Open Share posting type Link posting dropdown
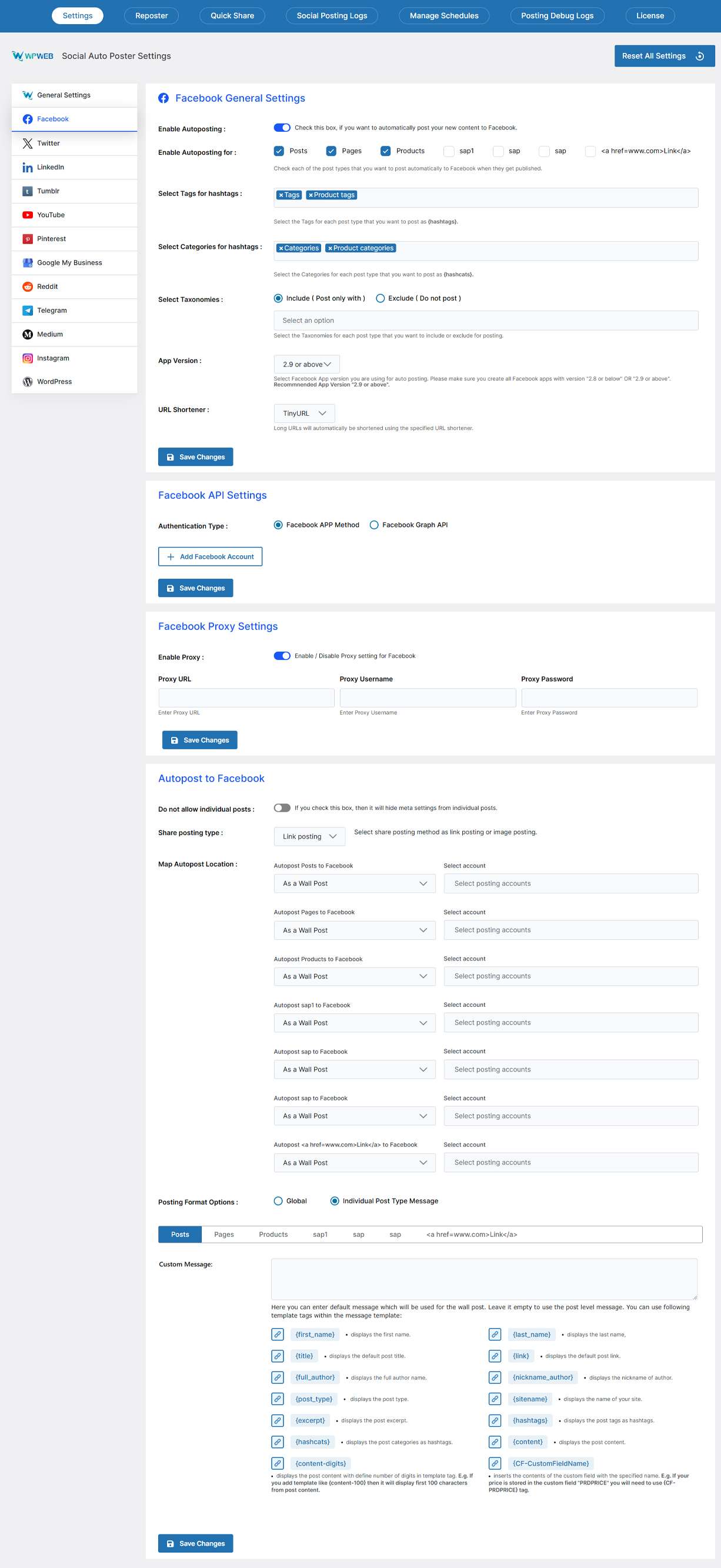 pyautogui.click(x=309, y=836)
